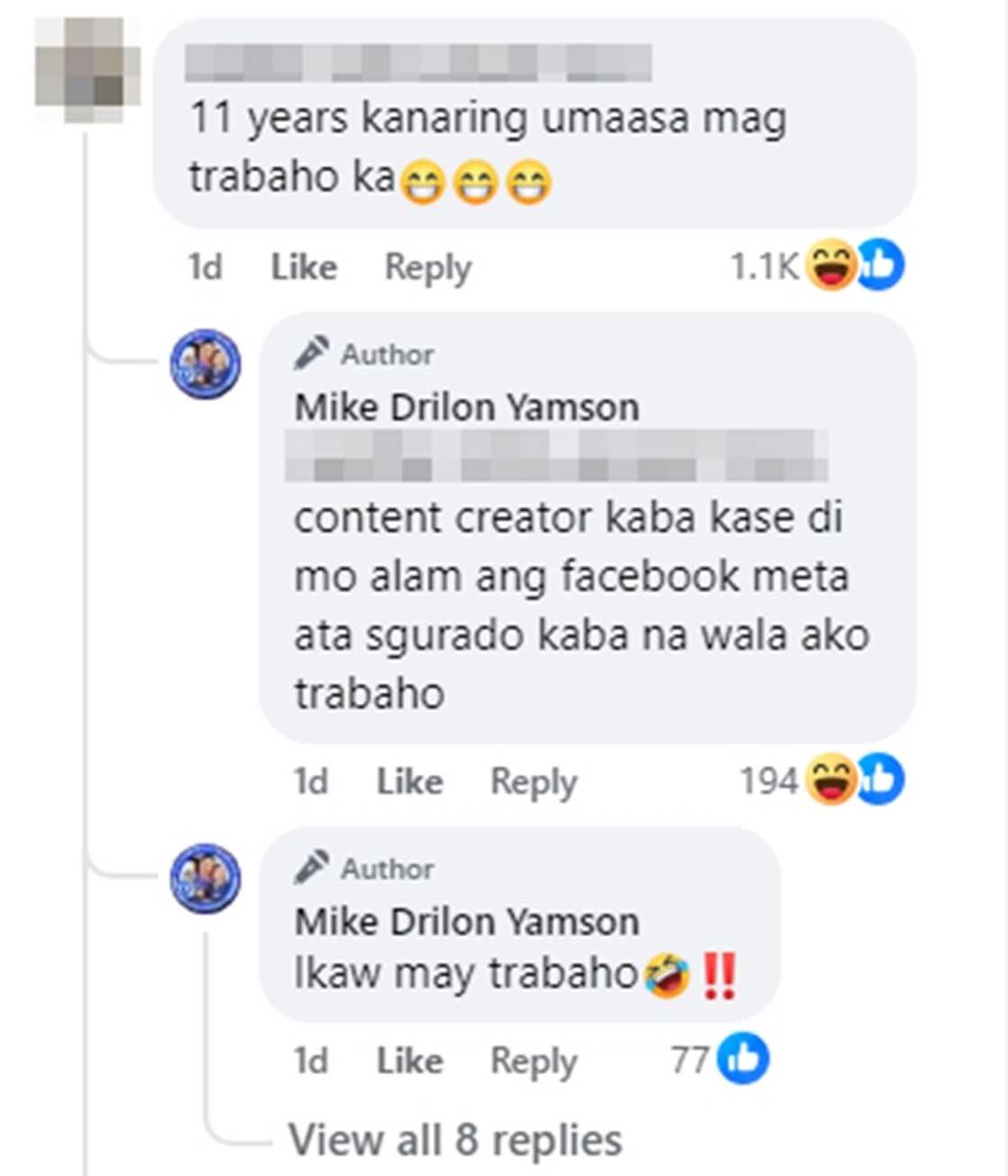1008x1176 pixels.
Task: Click the thumbs-up reaction beside 194 count
Action: 880,779
